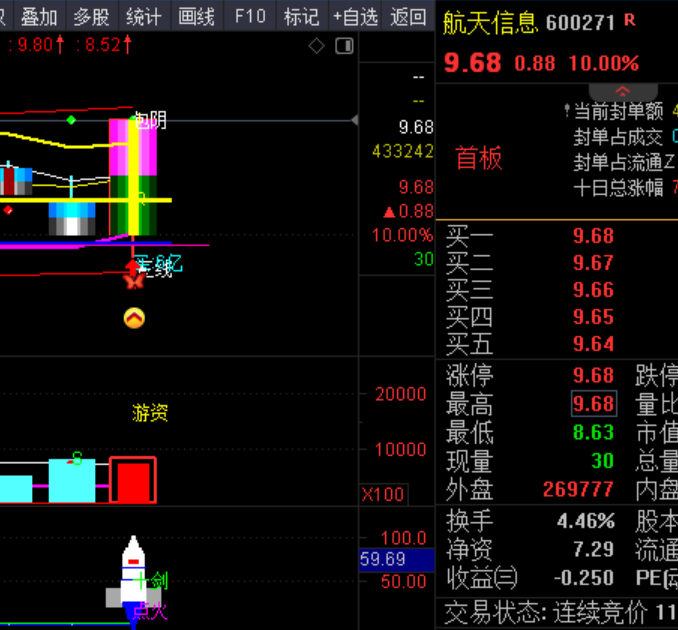This screenshot has height=630, width=678.
Task: Click the 游资 label in the volume pane
Action: (150, 413)
